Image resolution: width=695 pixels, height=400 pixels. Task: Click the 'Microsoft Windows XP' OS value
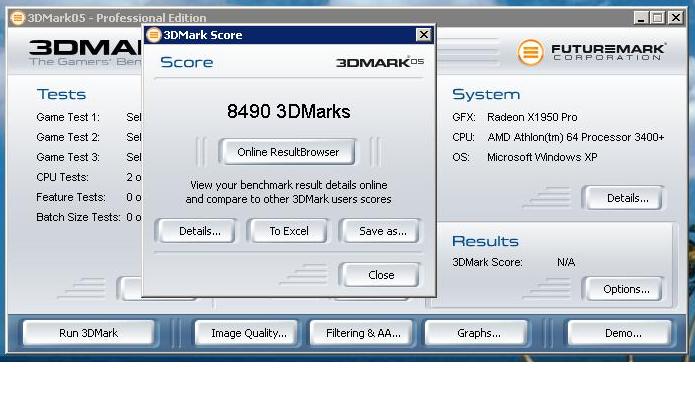tap(542, 157)
